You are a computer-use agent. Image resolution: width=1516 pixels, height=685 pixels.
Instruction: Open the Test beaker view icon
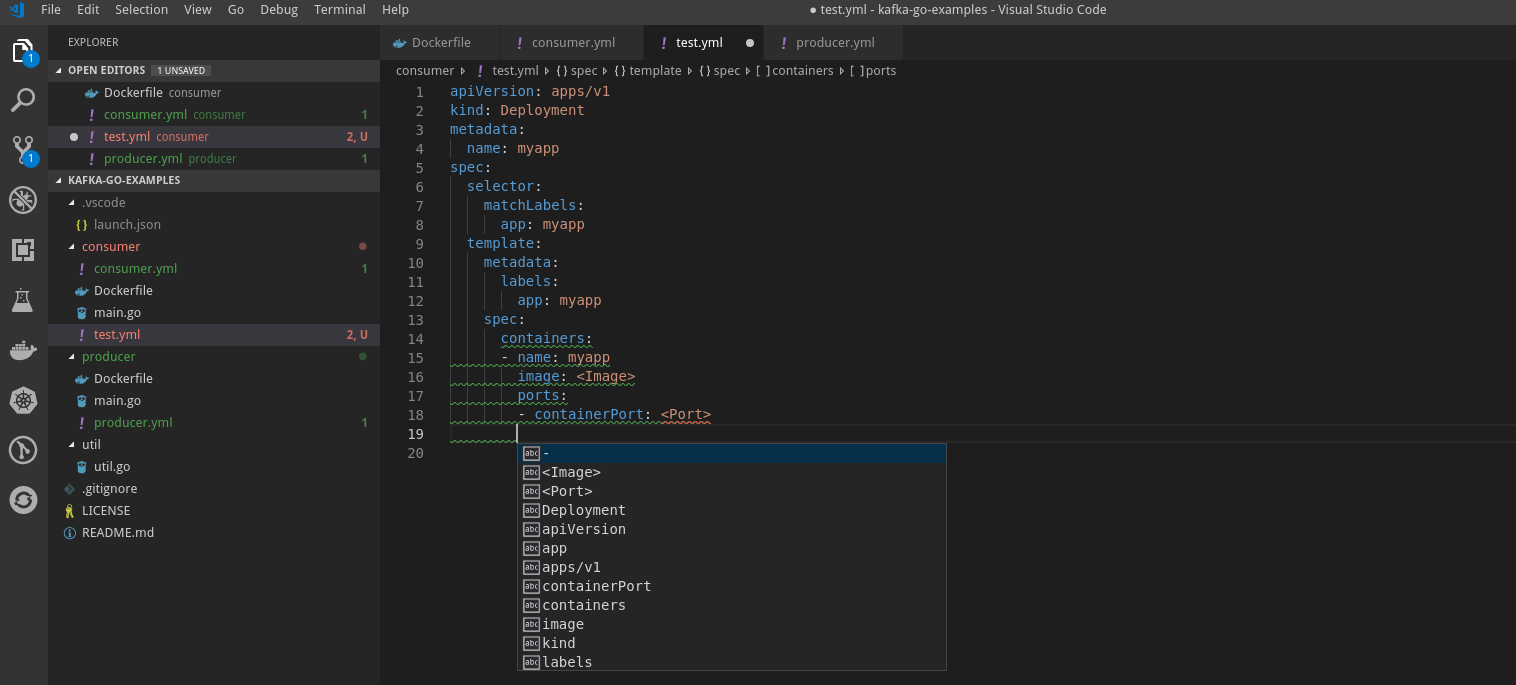23,300
